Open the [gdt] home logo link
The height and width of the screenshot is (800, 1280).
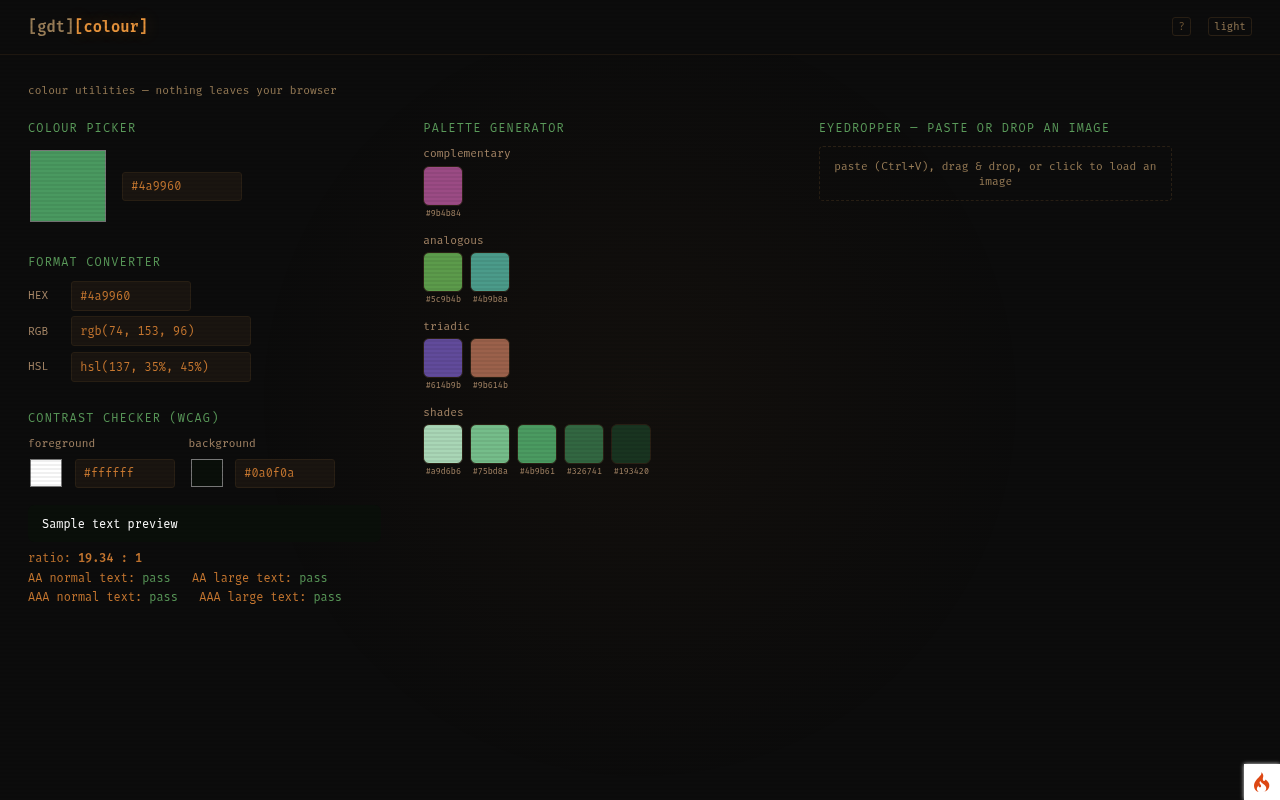click(x=51, y=27)
